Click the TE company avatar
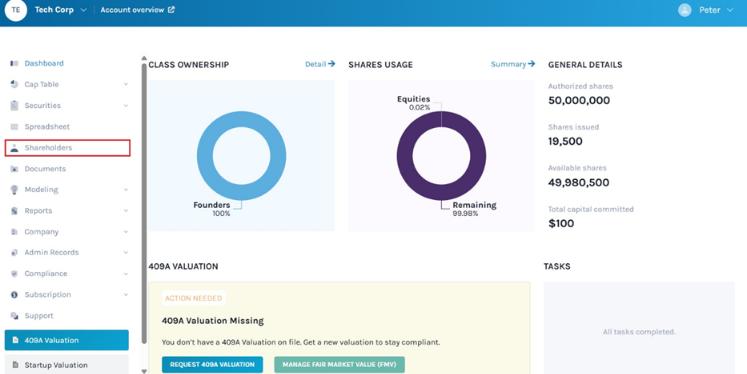The height and width of the screenshot is (374, 747). (16, 10)
